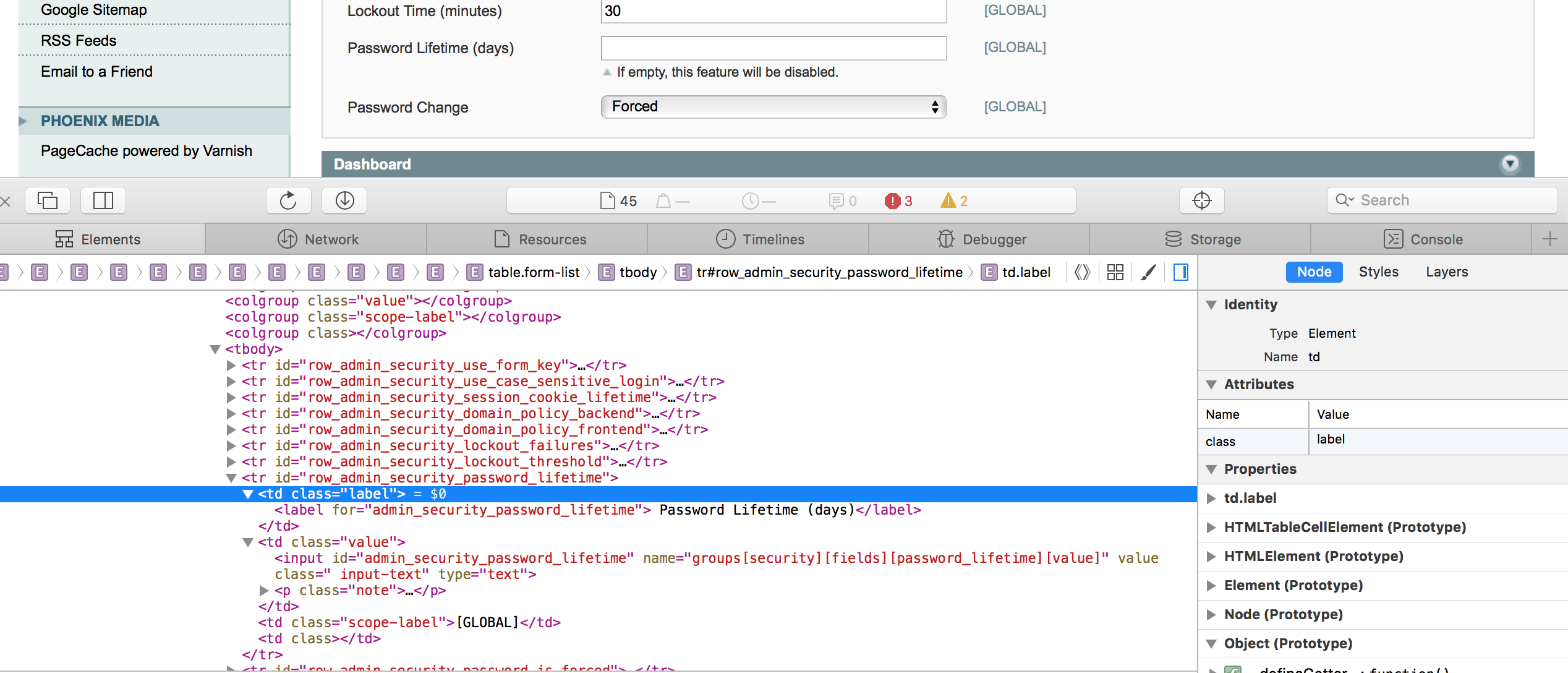
Task: Expand the row_admin_security_lockout_failures tr node
Action: tap(231, 445)
